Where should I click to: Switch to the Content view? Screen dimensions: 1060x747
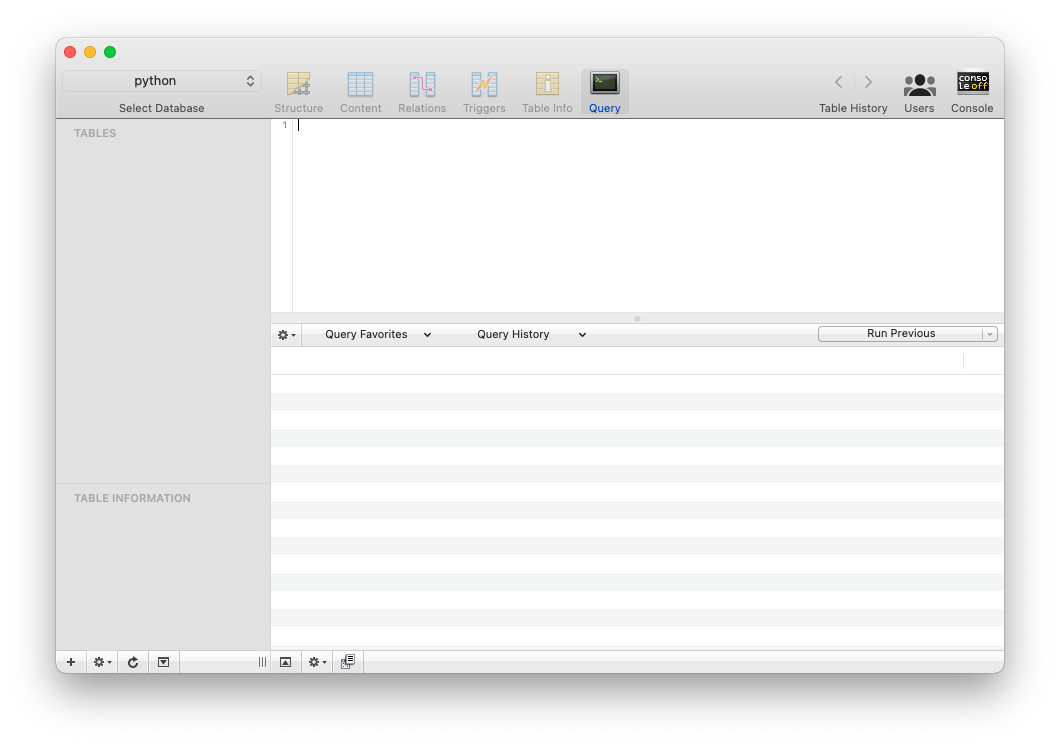tap(360, 92)
